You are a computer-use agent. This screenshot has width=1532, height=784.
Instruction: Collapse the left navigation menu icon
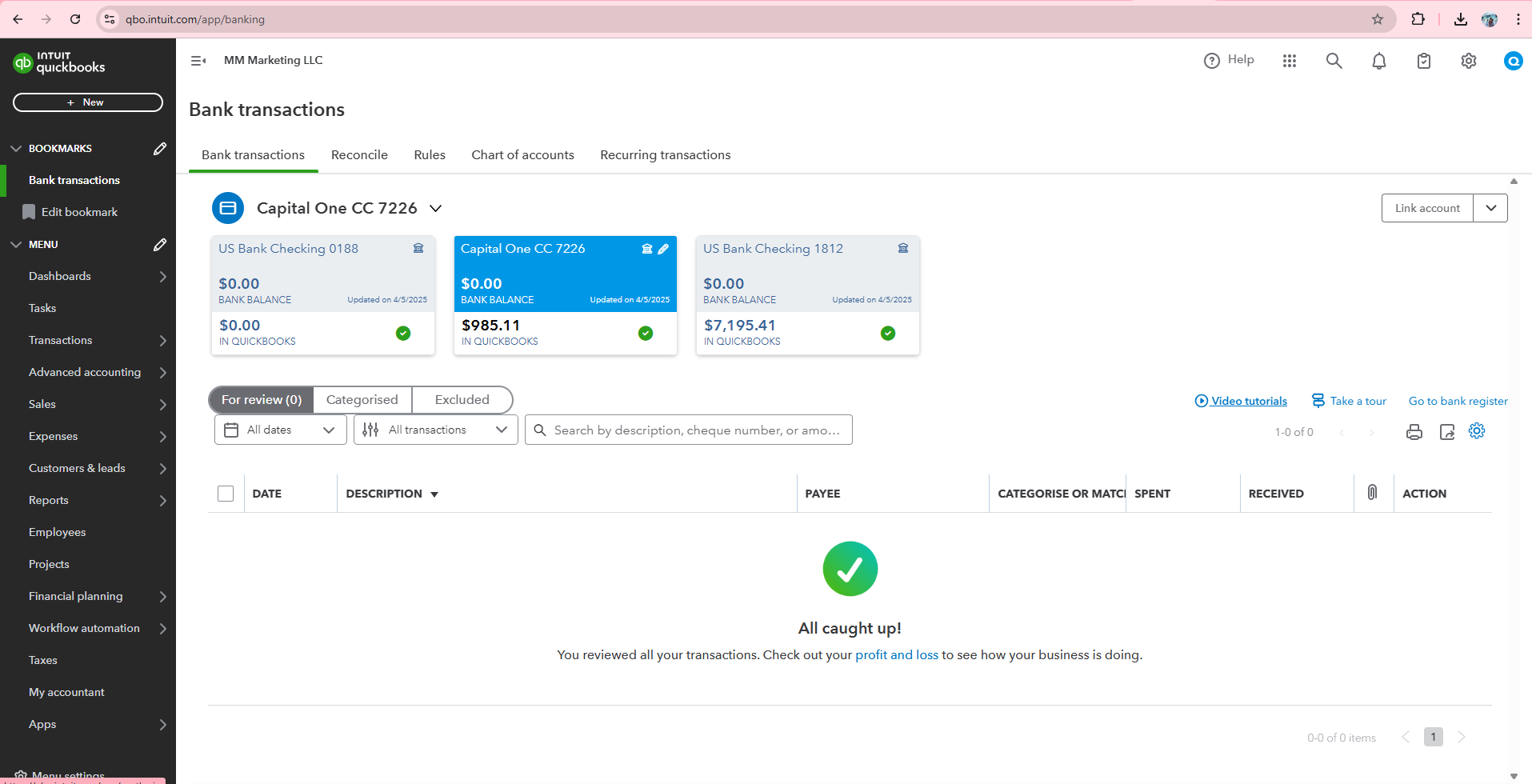click(x=198, y=61)
